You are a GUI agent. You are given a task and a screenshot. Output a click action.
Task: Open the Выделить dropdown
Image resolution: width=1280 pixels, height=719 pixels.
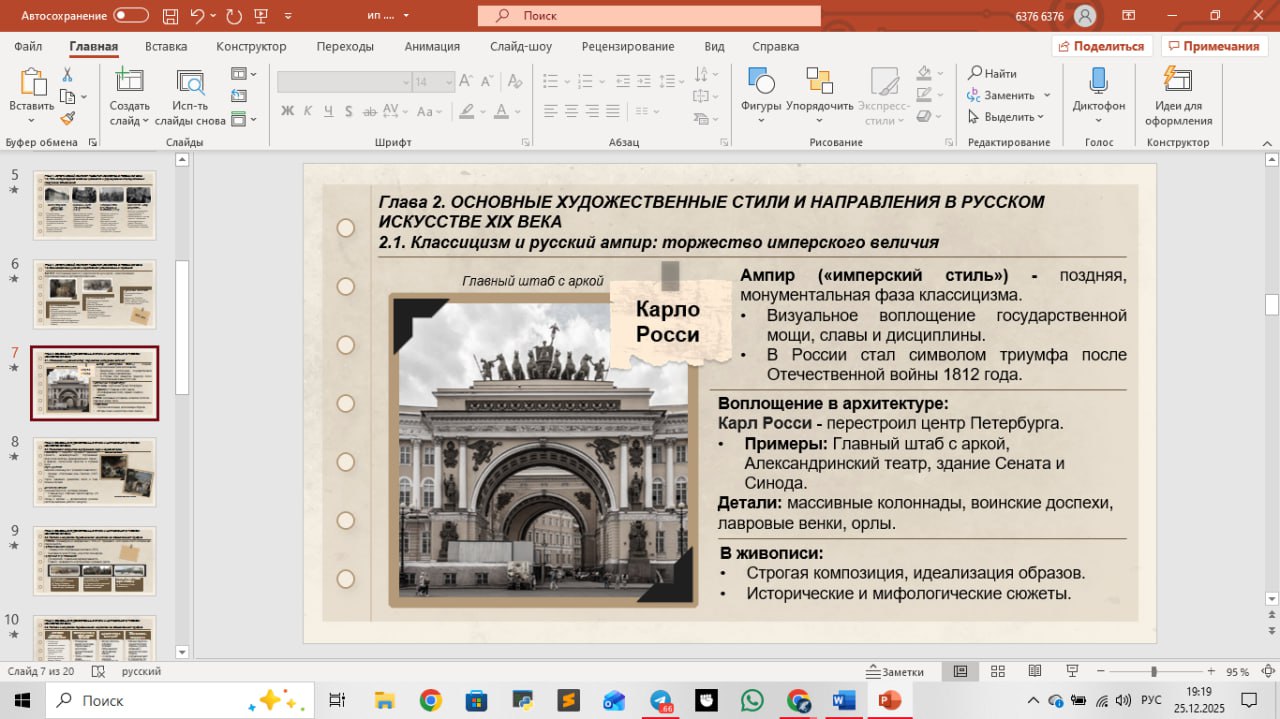click(x=1006, y=117)
